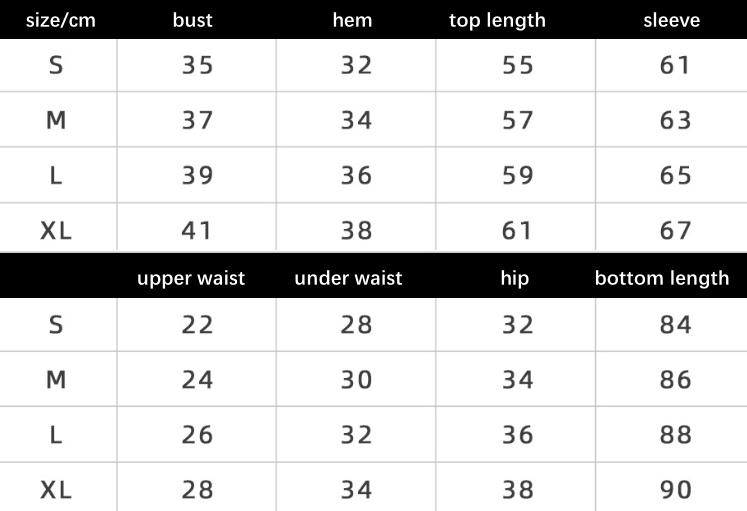The width and height of the screenshot is (747, 511).
Task: Select the bust value 41 for XL
Action: [196, 230]
